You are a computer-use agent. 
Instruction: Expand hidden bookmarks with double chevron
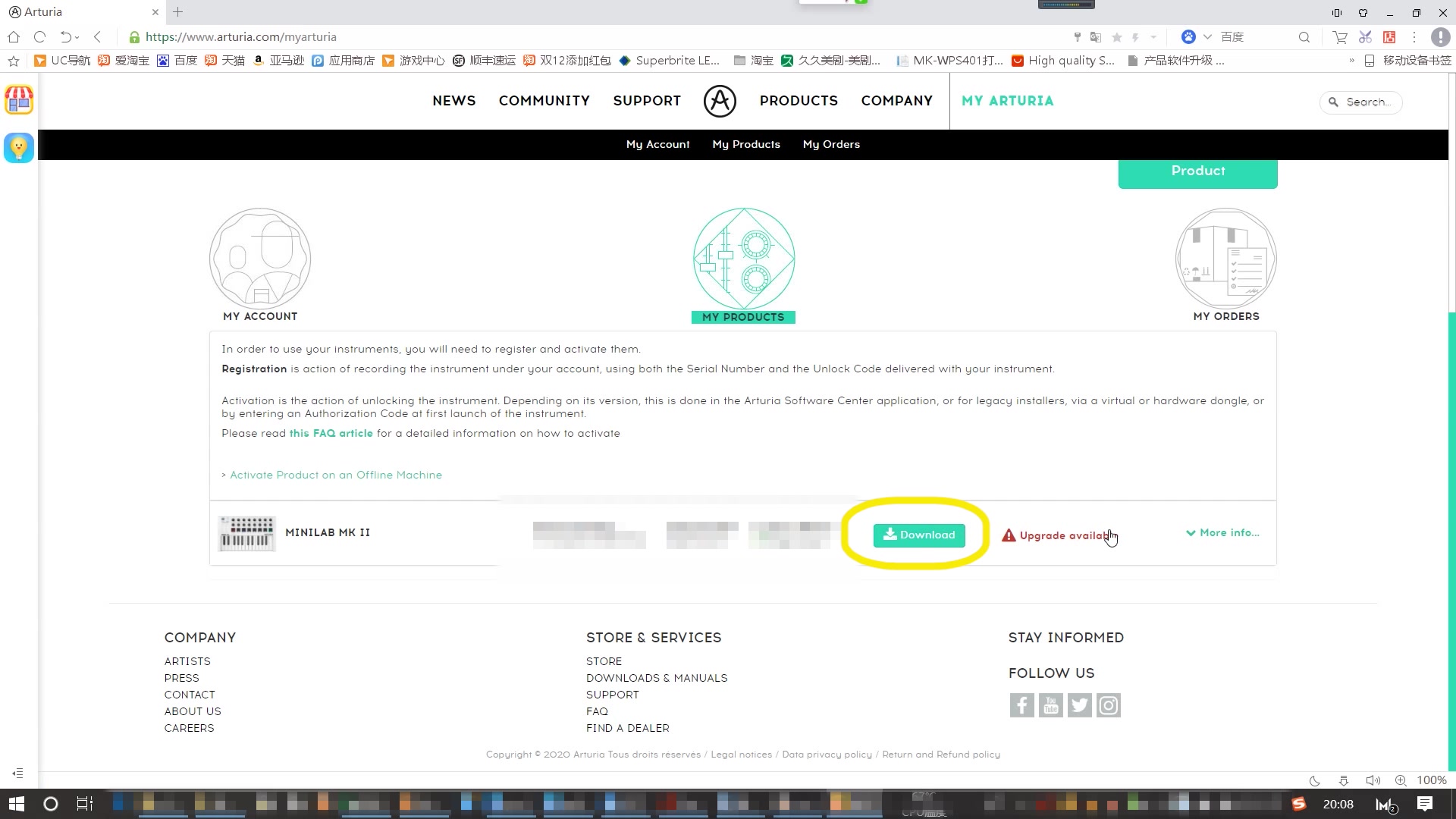[x=1351, y=61]
